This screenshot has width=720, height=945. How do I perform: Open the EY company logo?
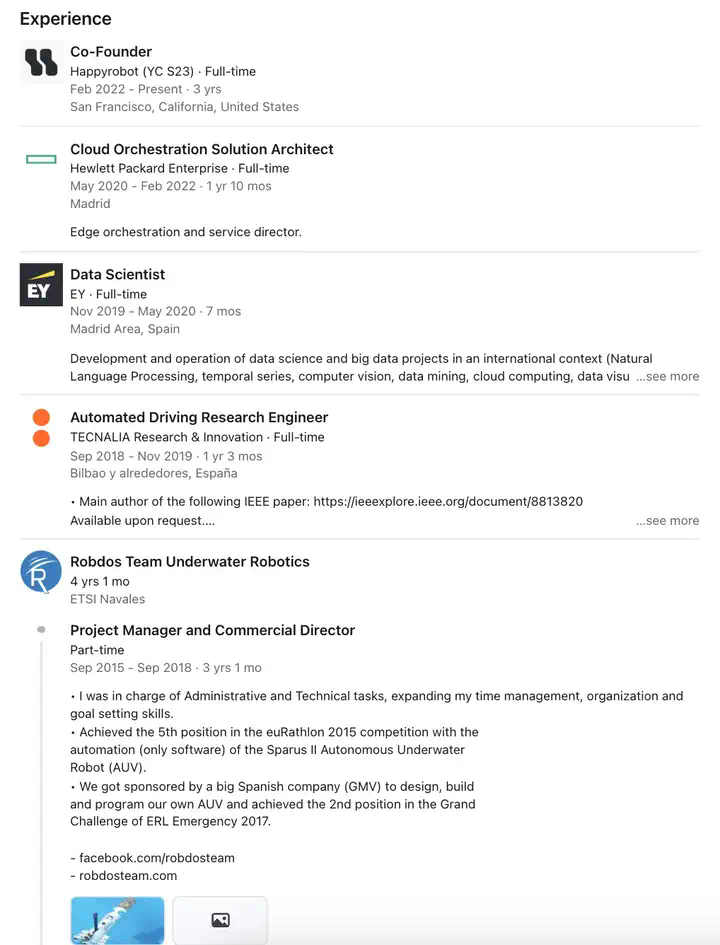pos(41,284)
